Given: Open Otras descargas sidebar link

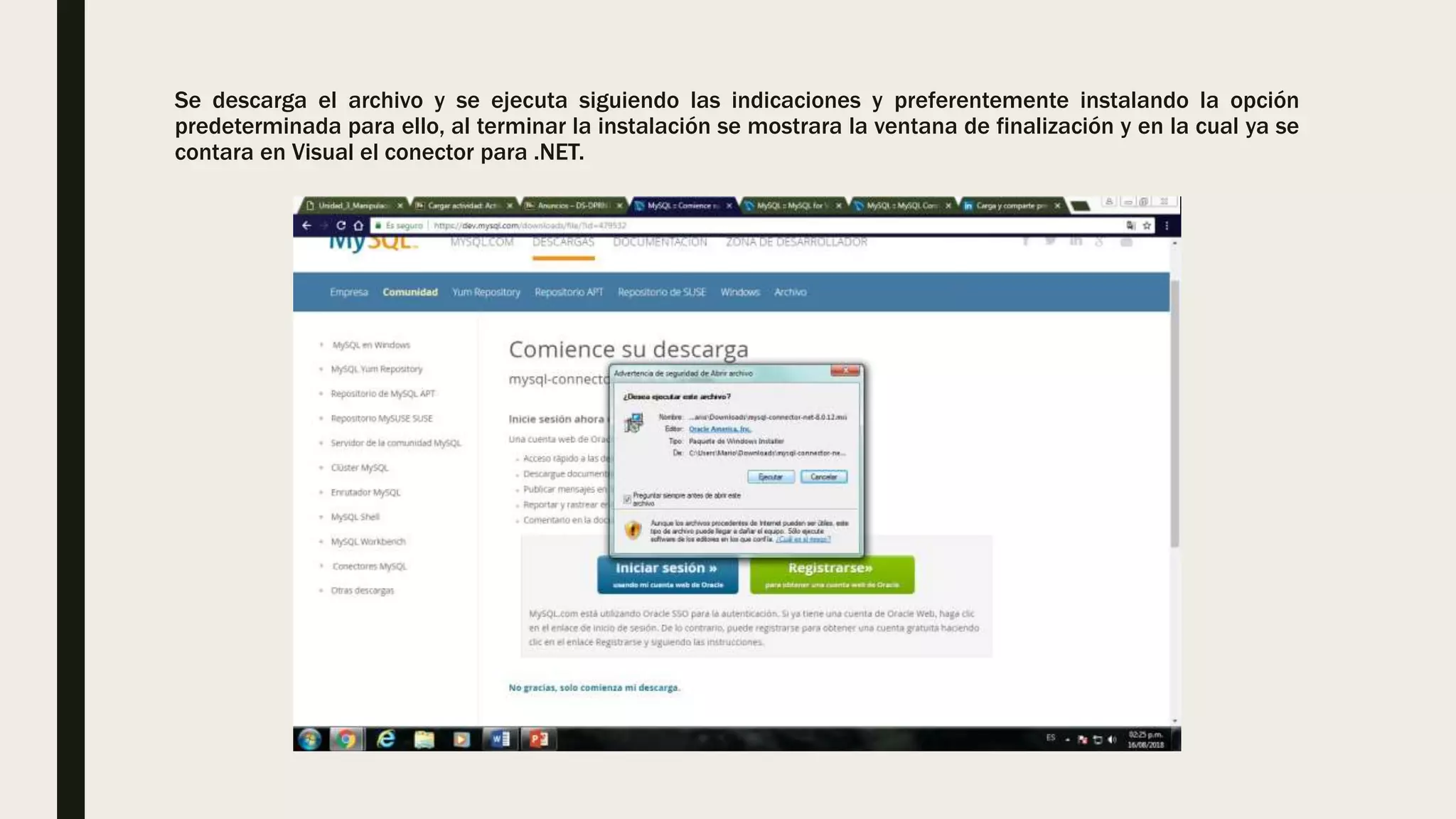Looking at the screenshot, I should tap(363, 591).
